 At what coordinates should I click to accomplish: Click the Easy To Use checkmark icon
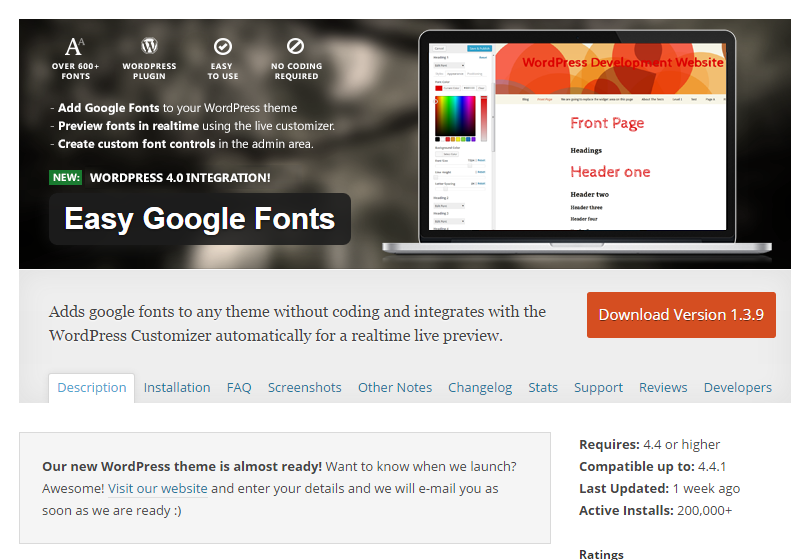pyautogui.click(x=223, y=46)
